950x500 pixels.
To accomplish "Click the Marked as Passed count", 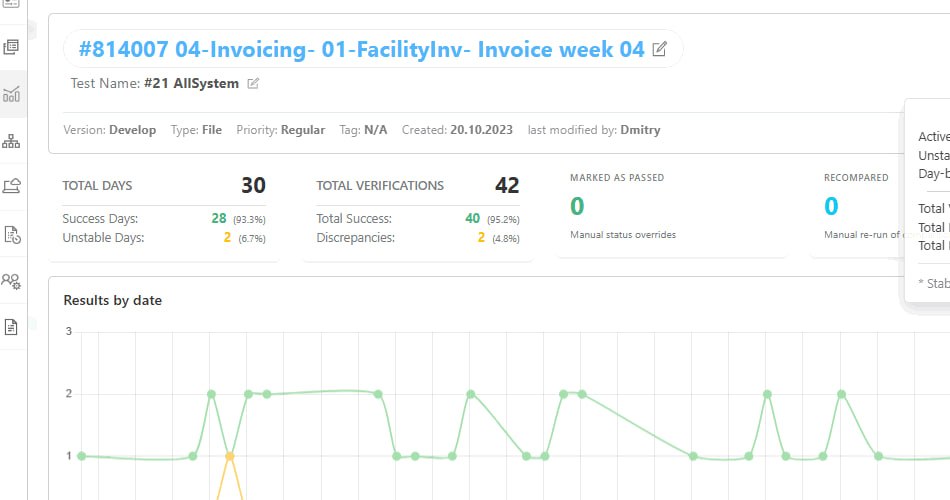I will click(577, 207).
